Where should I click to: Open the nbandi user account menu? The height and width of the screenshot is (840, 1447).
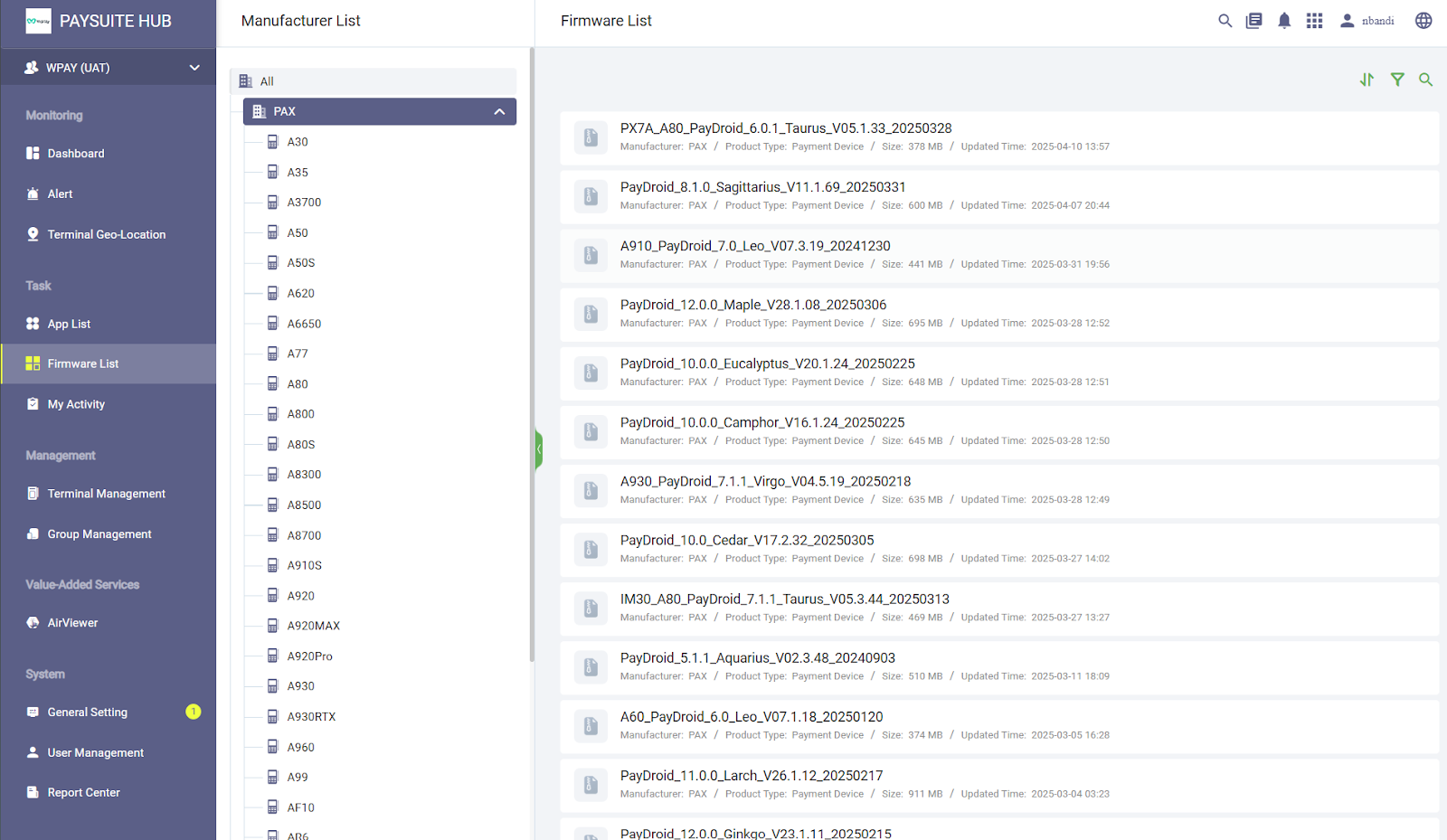click(1367, 21)
